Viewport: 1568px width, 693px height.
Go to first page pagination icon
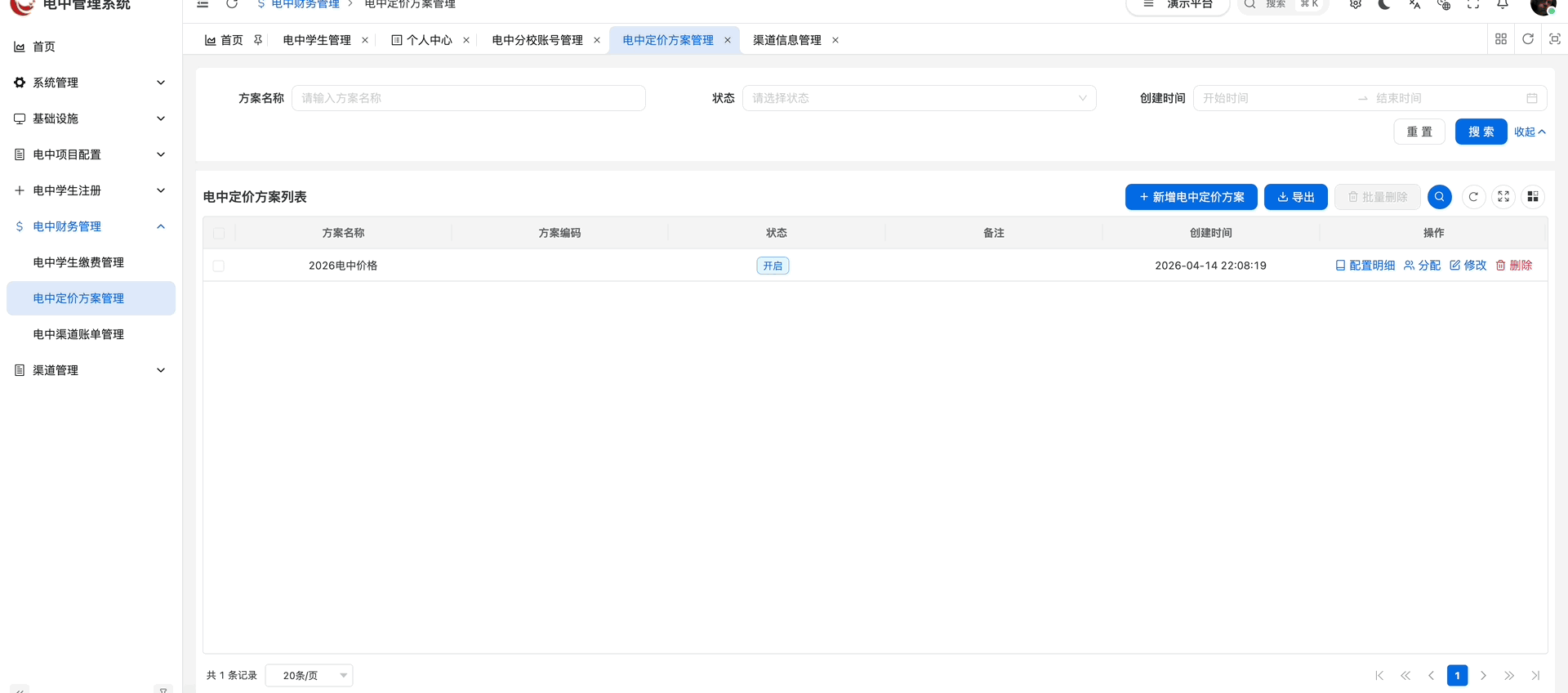(1379, 675)
